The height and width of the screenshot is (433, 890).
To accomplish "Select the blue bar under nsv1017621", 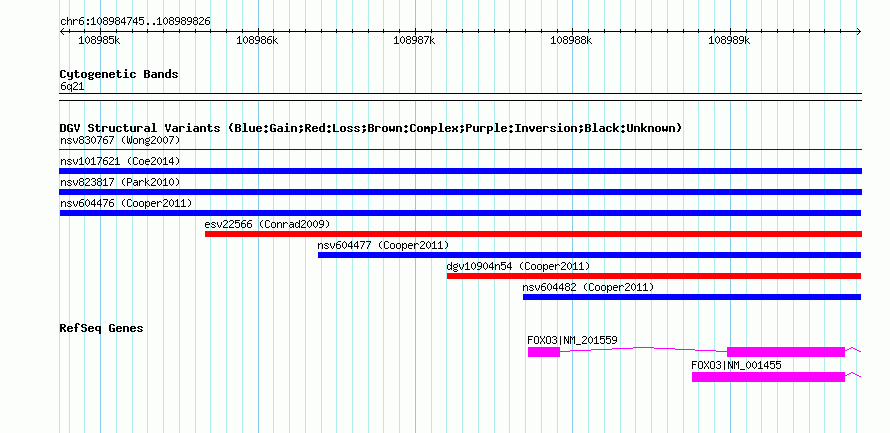I will (x=460, y=171).
